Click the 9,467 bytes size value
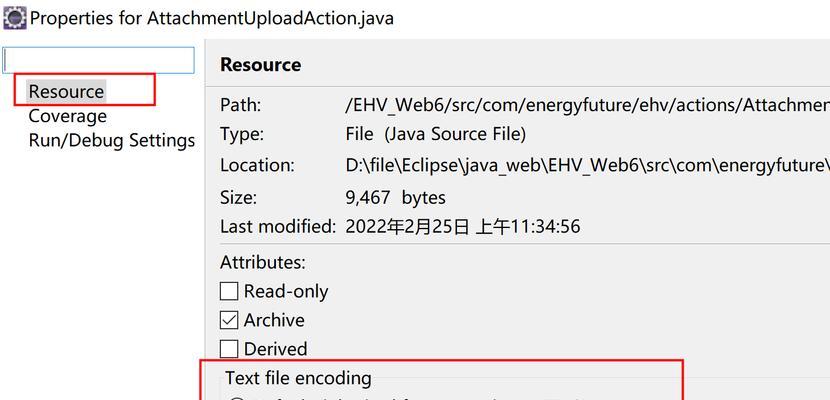 [395, 197]
